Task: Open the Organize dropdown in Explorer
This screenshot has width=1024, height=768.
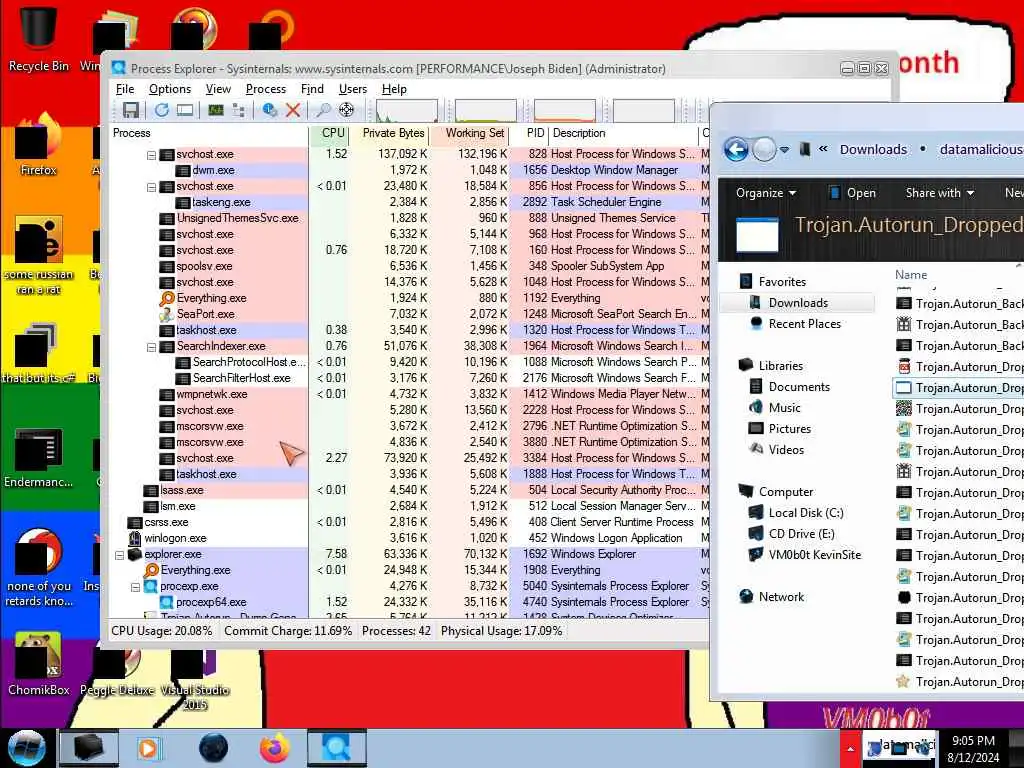Action: [x=765, y=193]
